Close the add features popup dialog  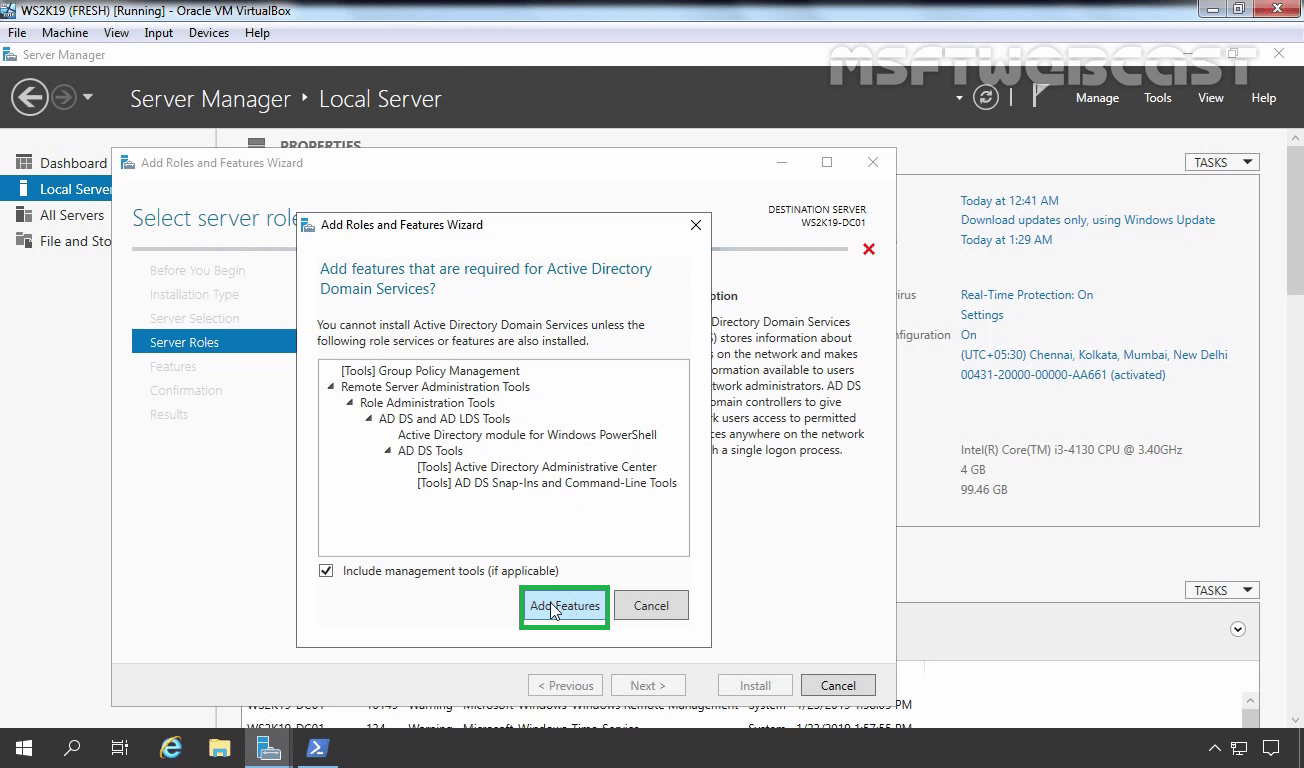coord(696,225)
